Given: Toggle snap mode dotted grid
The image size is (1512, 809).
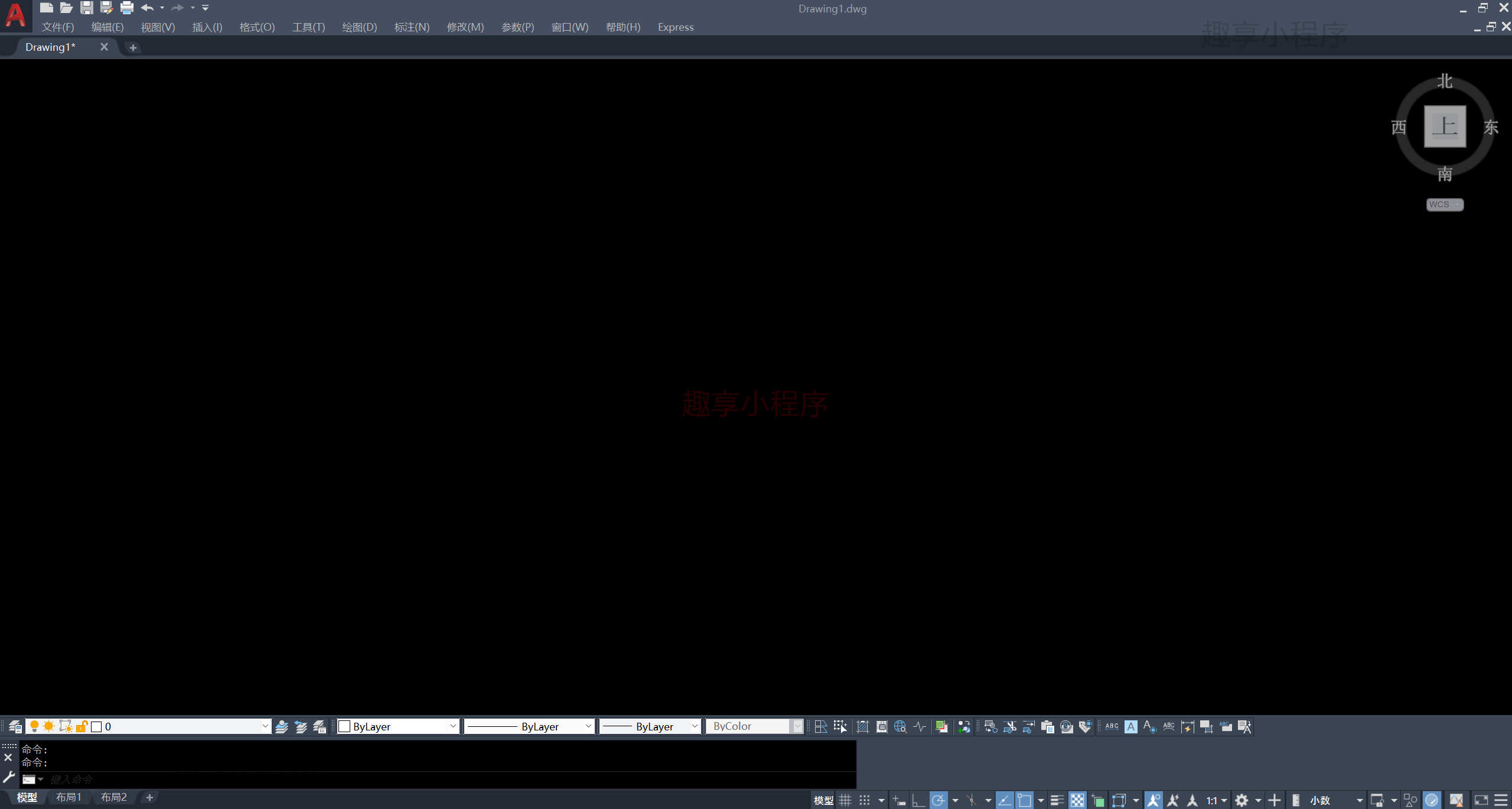Looking at the screenshot, I should click(865, 800).
